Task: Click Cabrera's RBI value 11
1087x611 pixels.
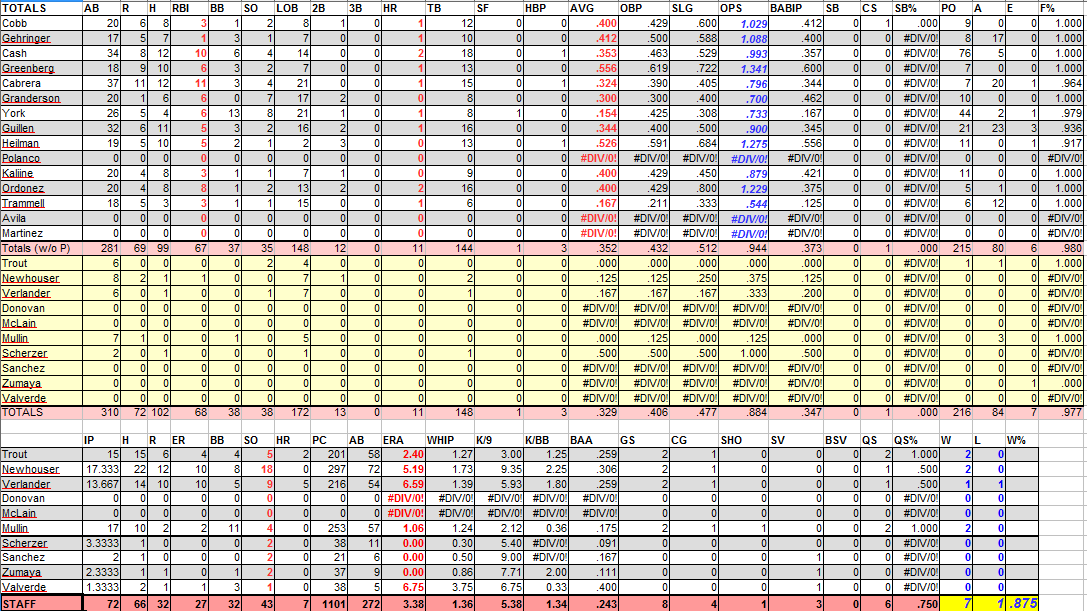Action: 190,83
